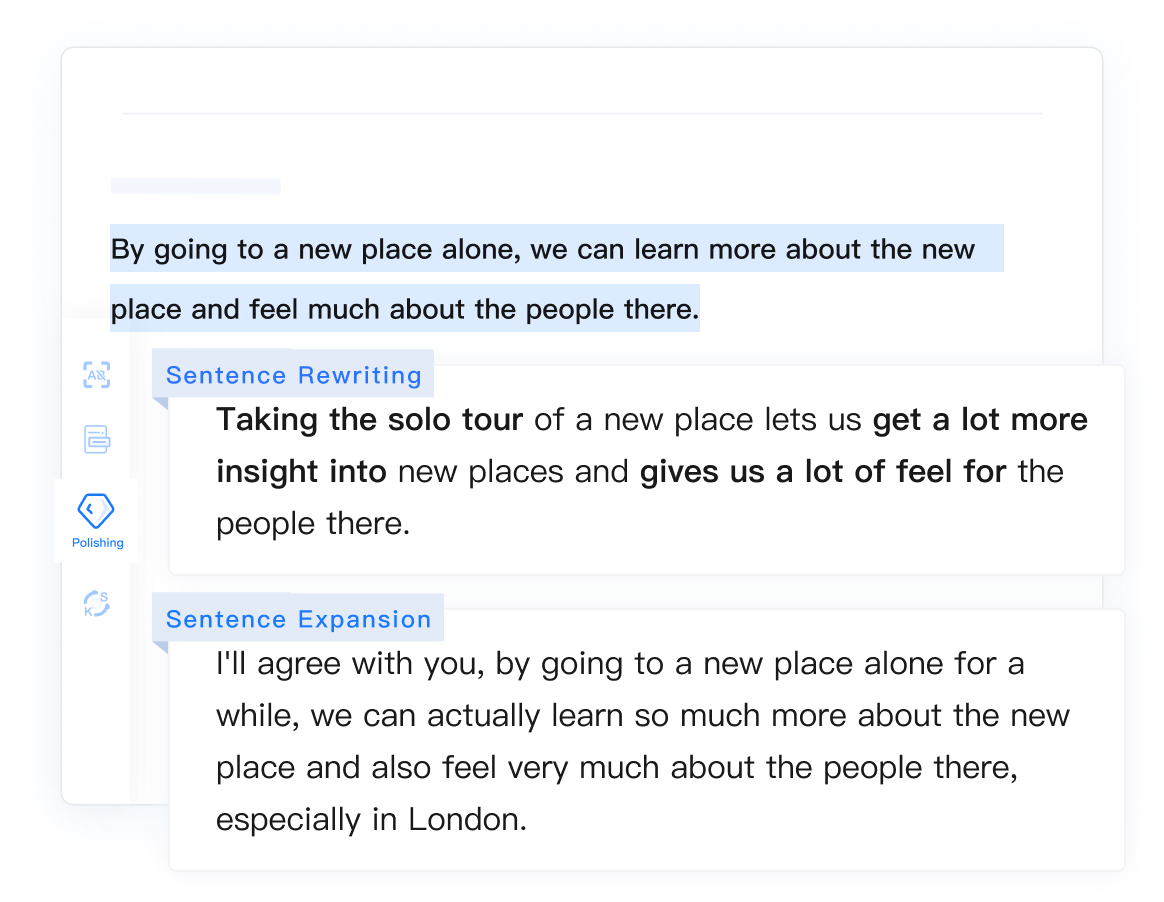Screen dimensions: 1164x902
Task: Switch to the Sentence Rewriting label
Action: coord(293,375)
